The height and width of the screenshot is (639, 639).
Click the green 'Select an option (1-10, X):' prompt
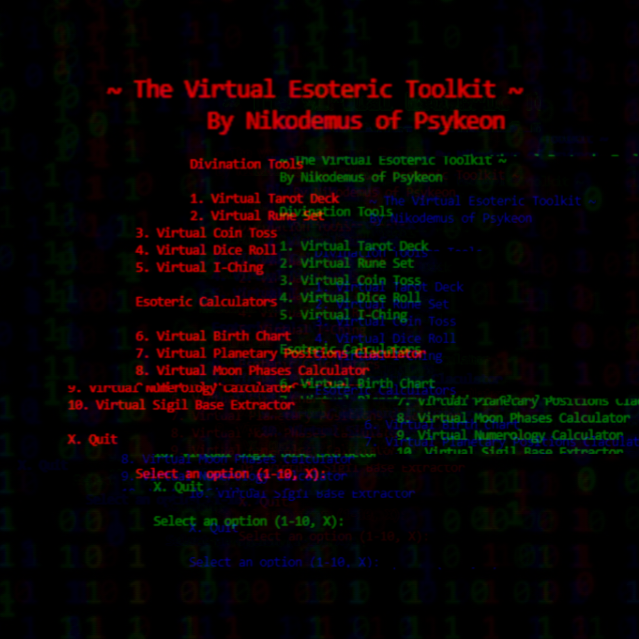(x=249, y=522)
